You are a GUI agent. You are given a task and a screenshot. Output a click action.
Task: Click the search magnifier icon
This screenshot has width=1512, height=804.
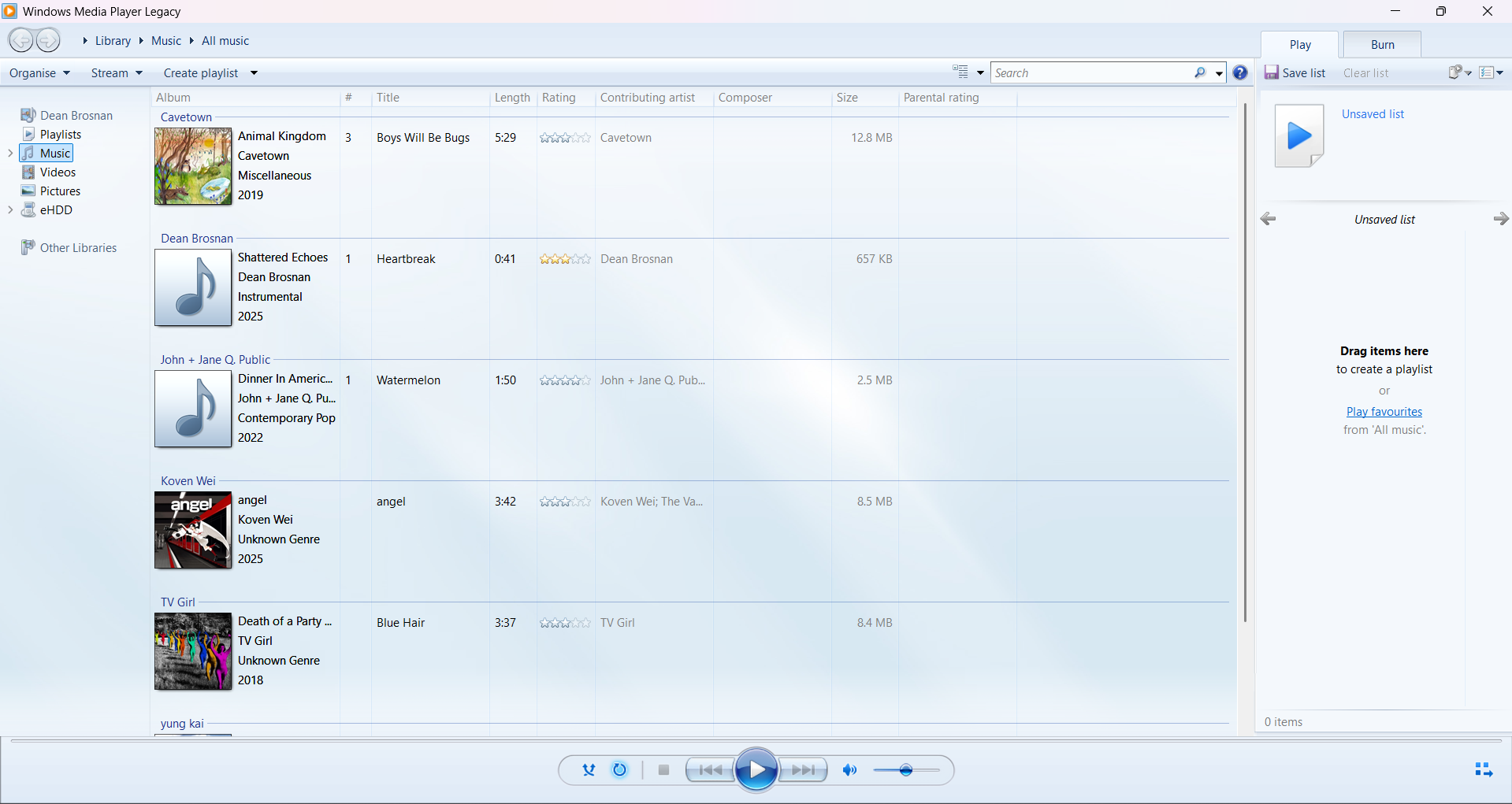(x=1199, y=73)
